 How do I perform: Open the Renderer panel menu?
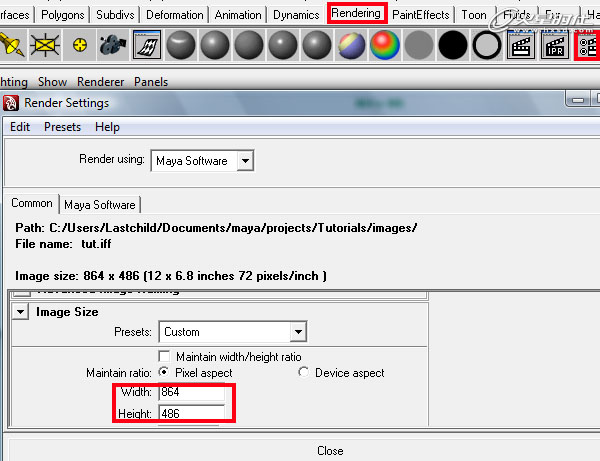pos(101,82)
